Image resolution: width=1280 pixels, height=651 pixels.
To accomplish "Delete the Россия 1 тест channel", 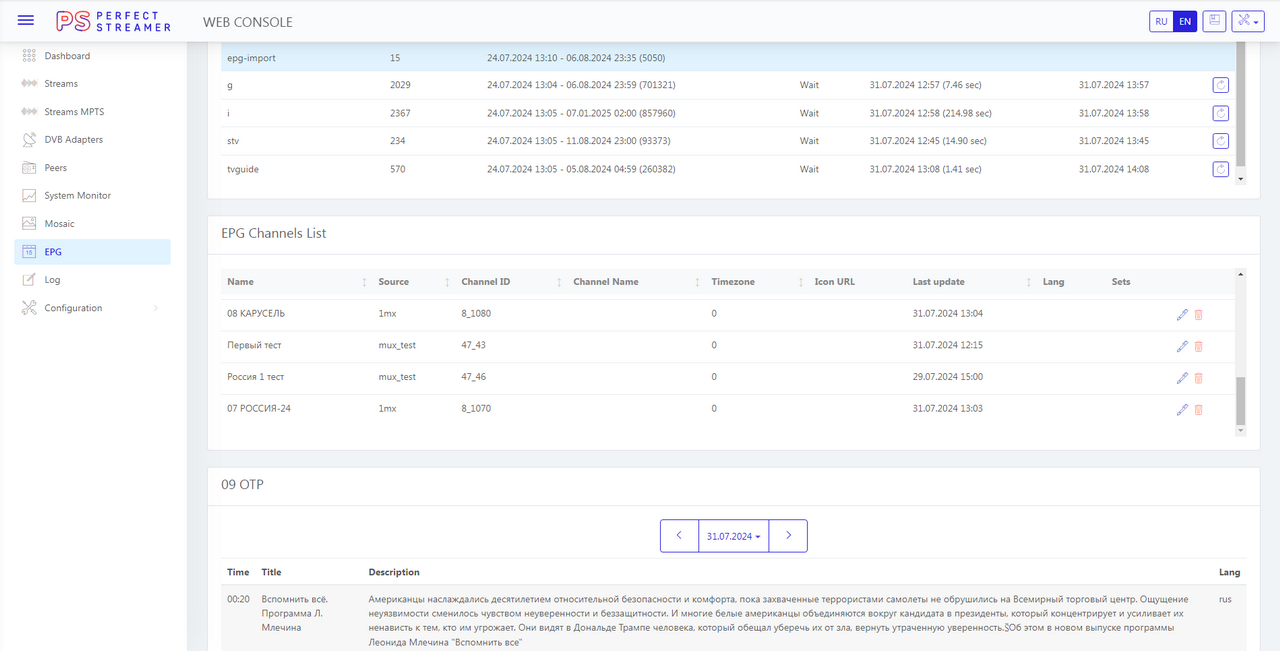I will (x=1199, y=378).
